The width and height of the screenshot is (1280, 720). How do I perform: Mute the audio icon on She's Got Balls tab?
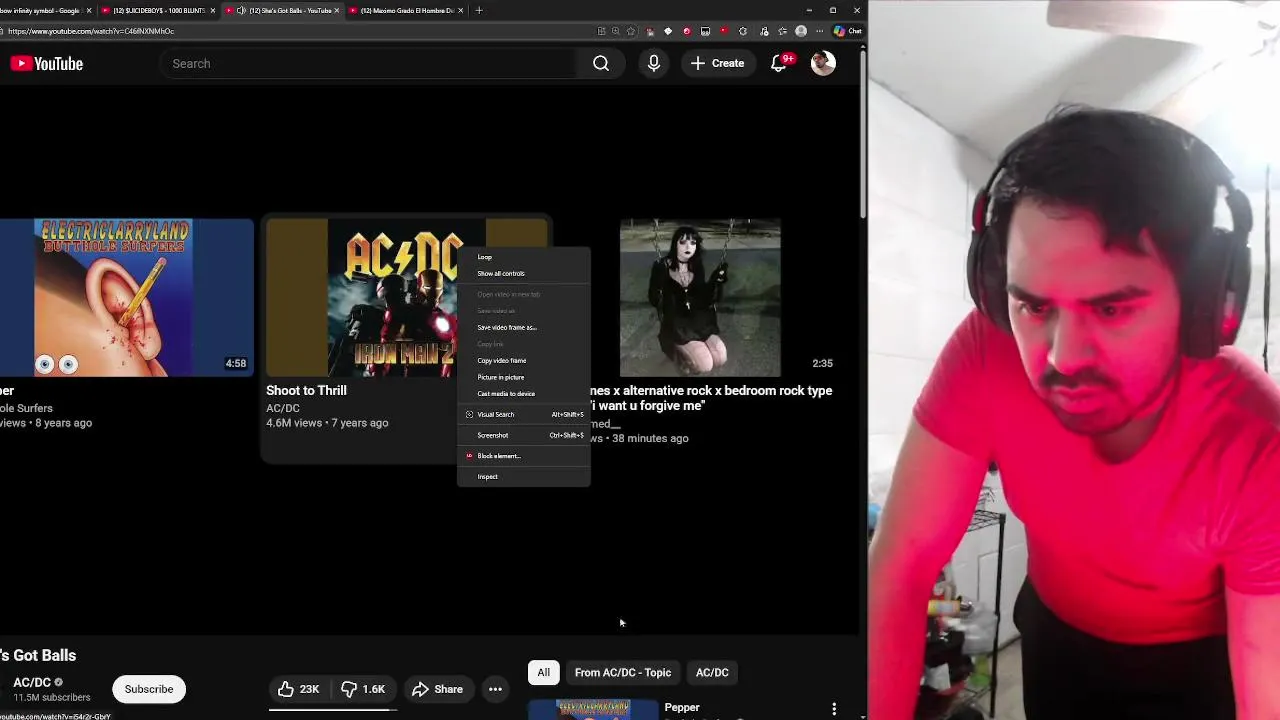241,11
